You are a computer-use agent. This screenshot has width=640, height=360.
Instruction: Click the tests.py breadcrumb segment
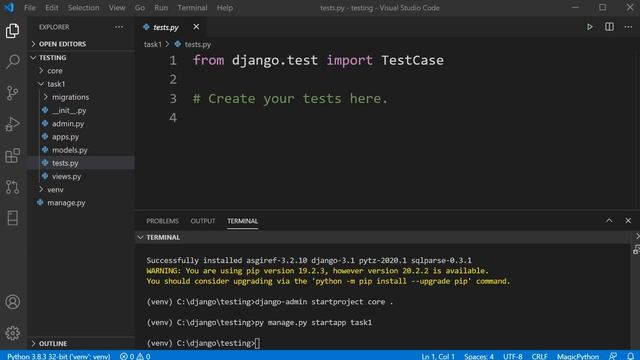pyautogui.click(x=198, y=44)
